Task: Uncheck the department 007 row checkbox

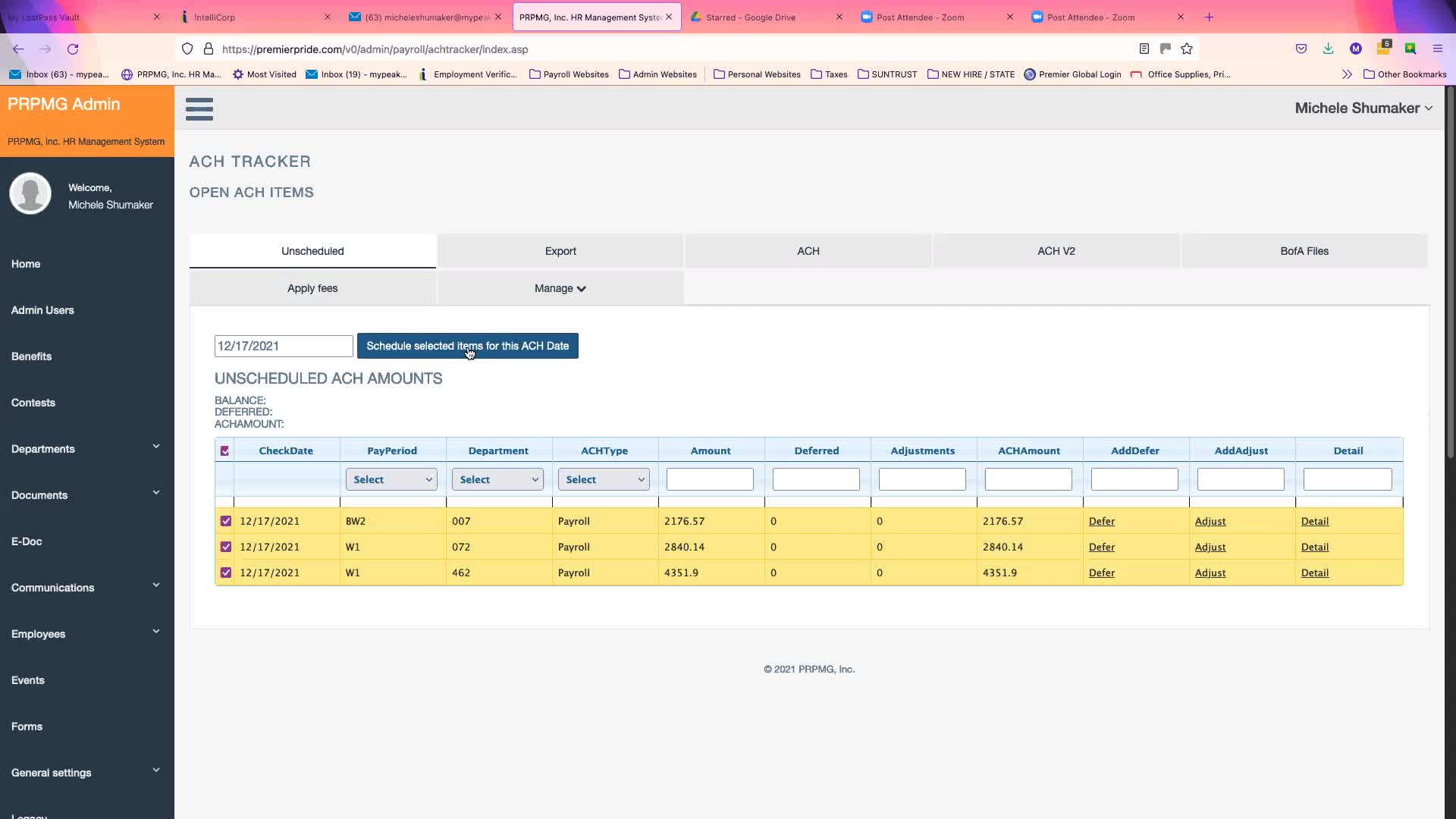Action: [226, 521]
